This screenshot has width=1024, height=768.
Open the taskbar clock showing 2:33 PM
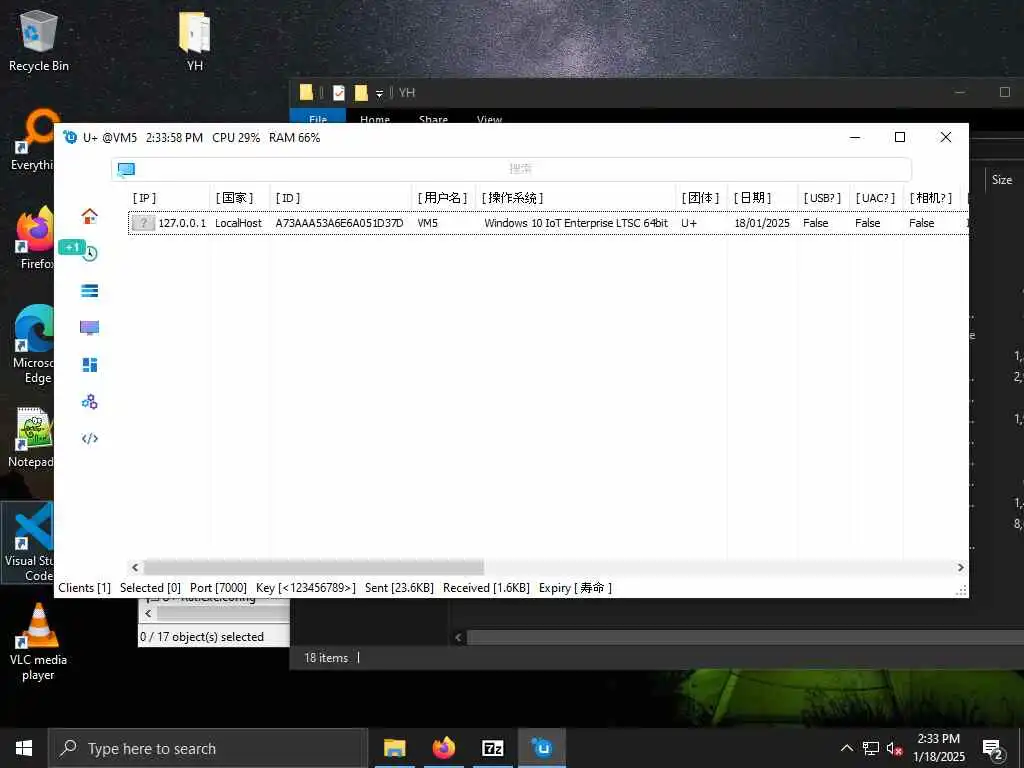938,748
